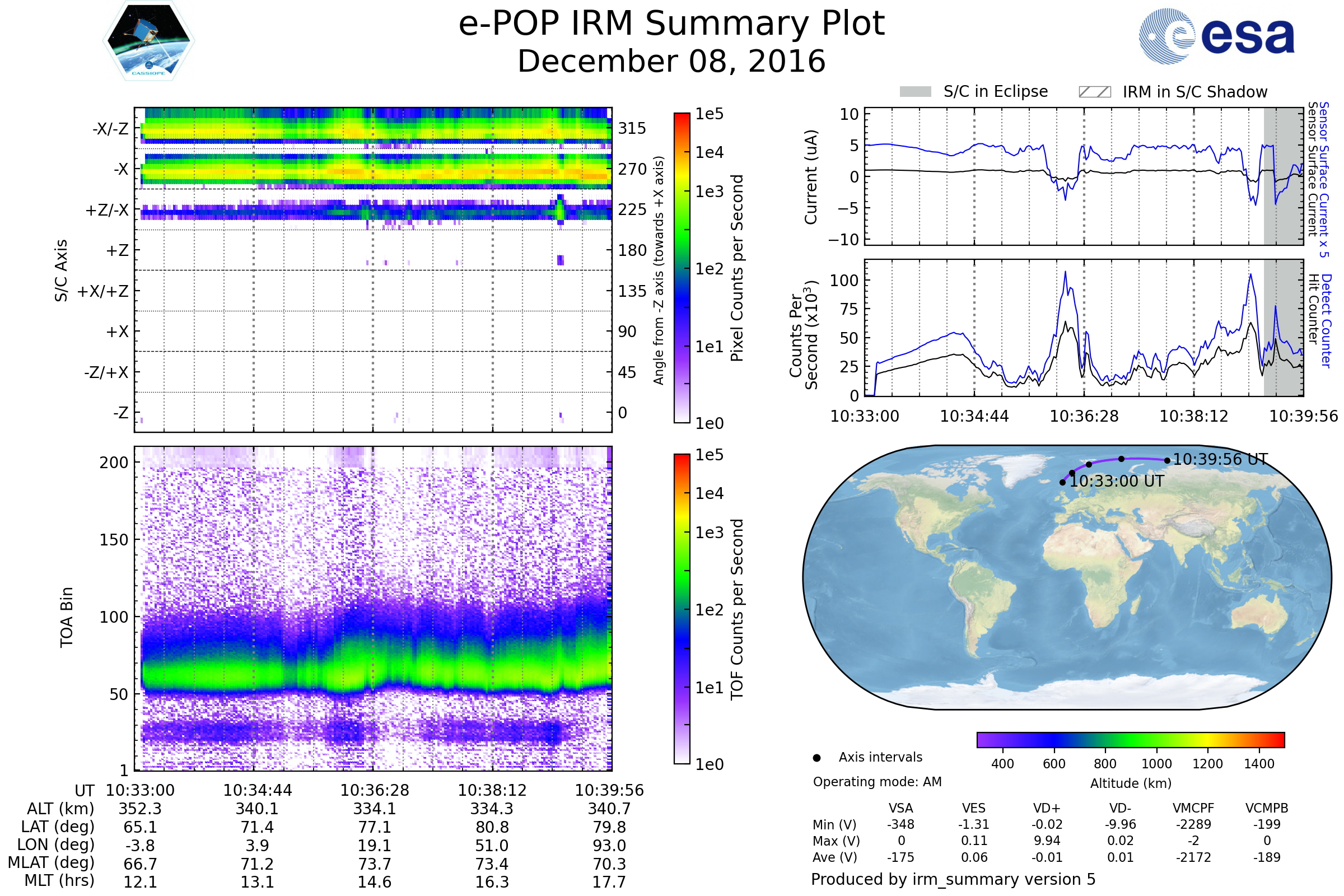Click the December 08, 2016 date text
1344x896 pixels.
tap(671, 62)
